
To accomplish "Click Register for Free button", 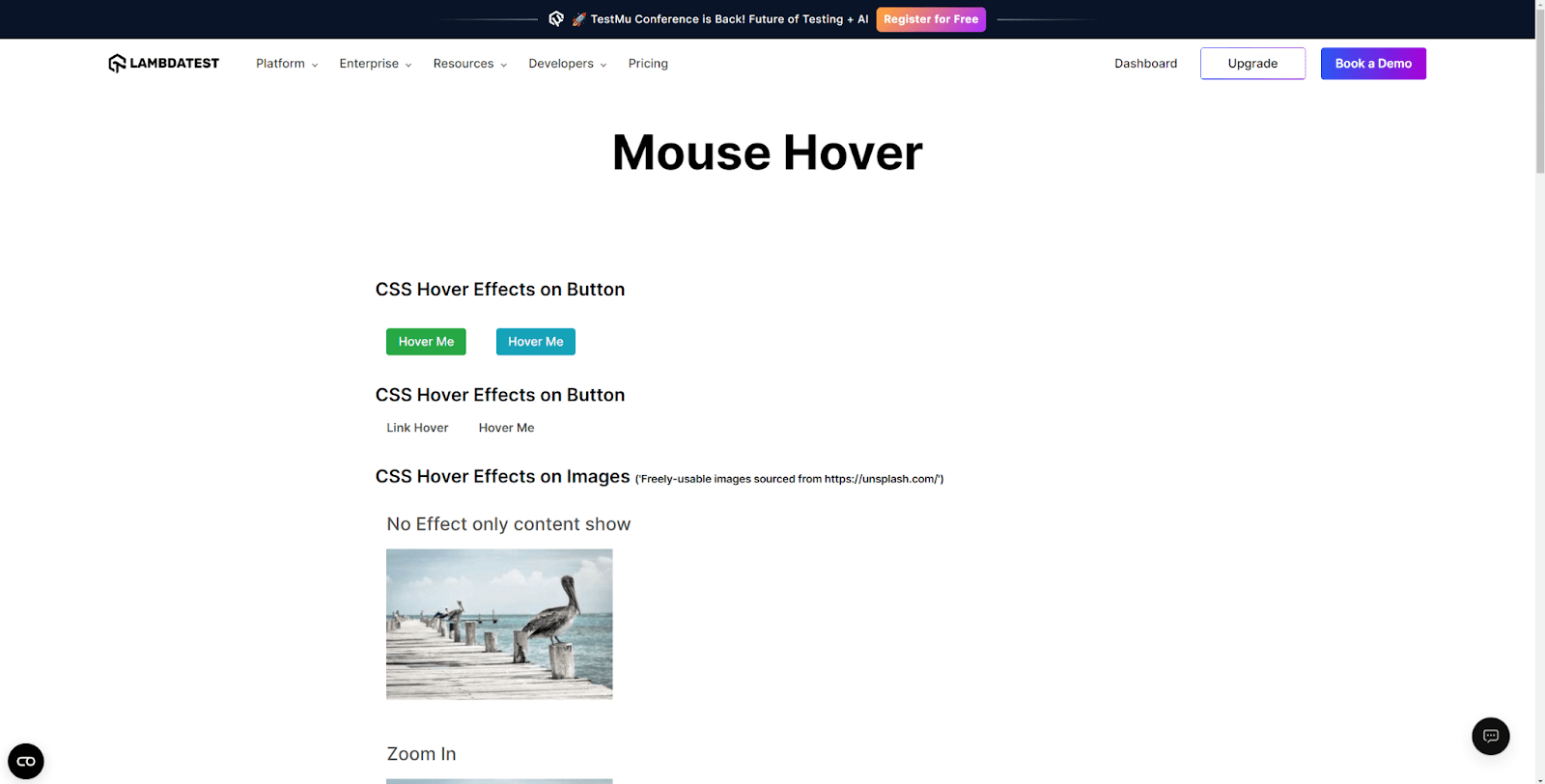I will click(x=931, y=19).
